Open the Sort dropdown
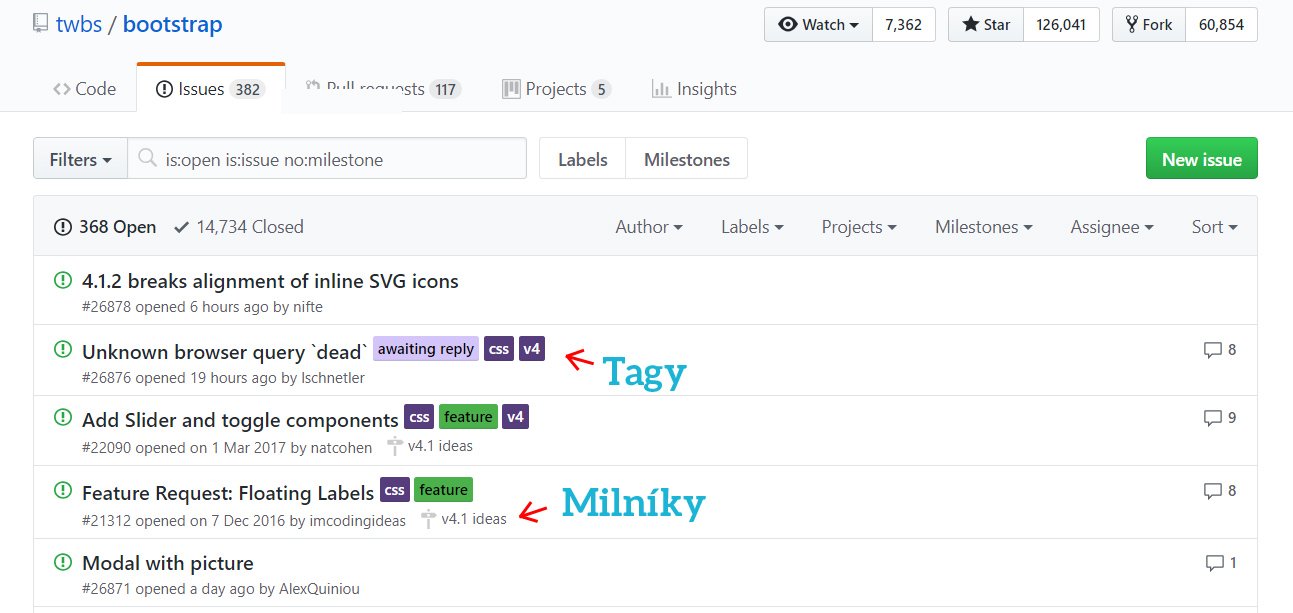The image size is (1293, 613). 1215,227
